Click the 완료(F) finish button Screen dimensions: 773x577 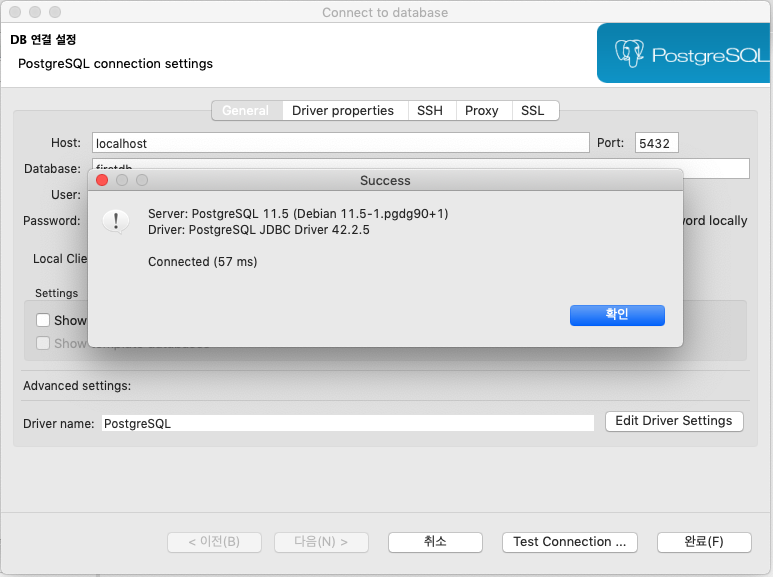[704, 542]
